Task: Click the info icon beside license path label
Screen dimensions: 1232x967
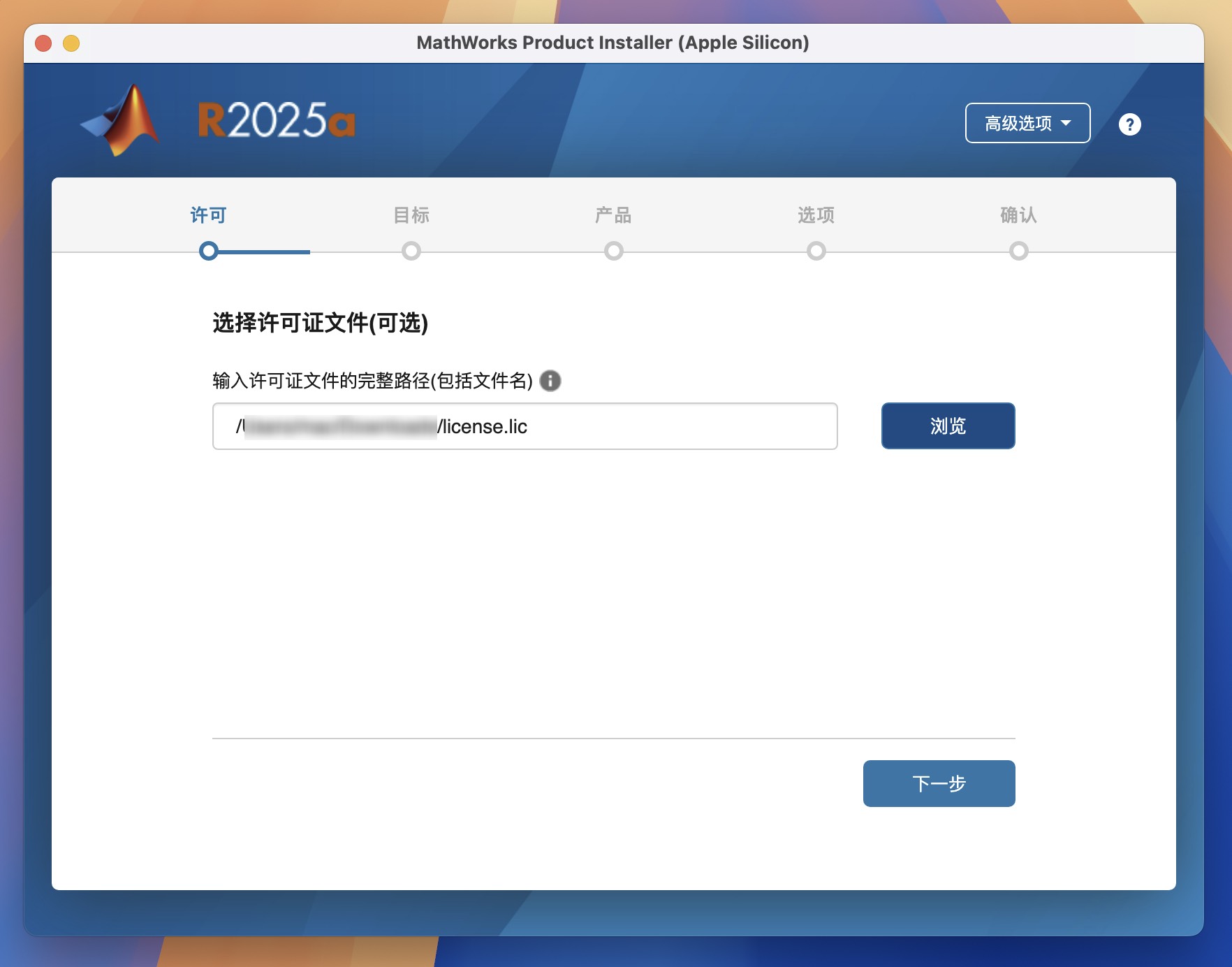Action: (550, 381)
